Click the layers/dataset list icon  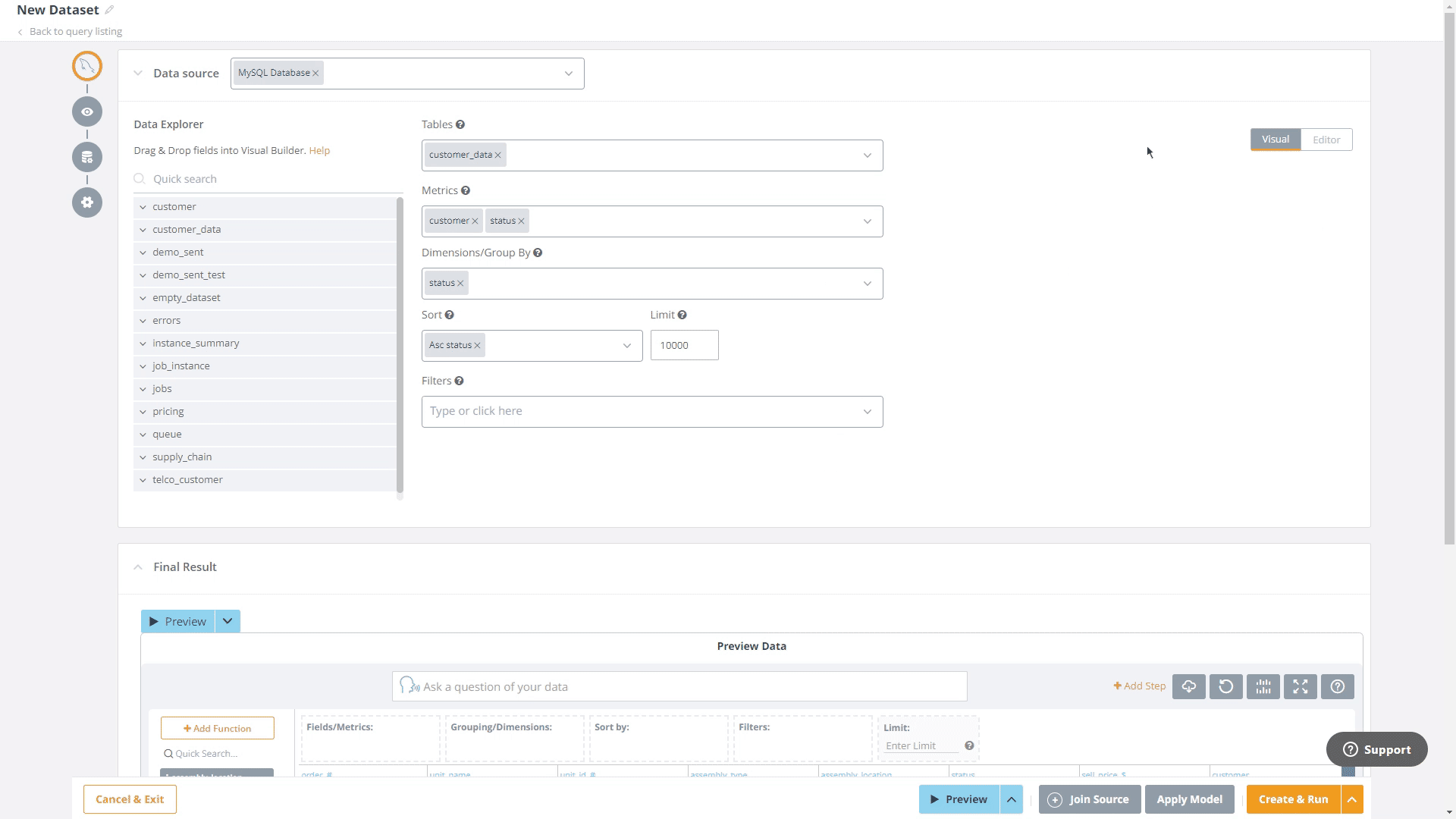pos(87,157)
